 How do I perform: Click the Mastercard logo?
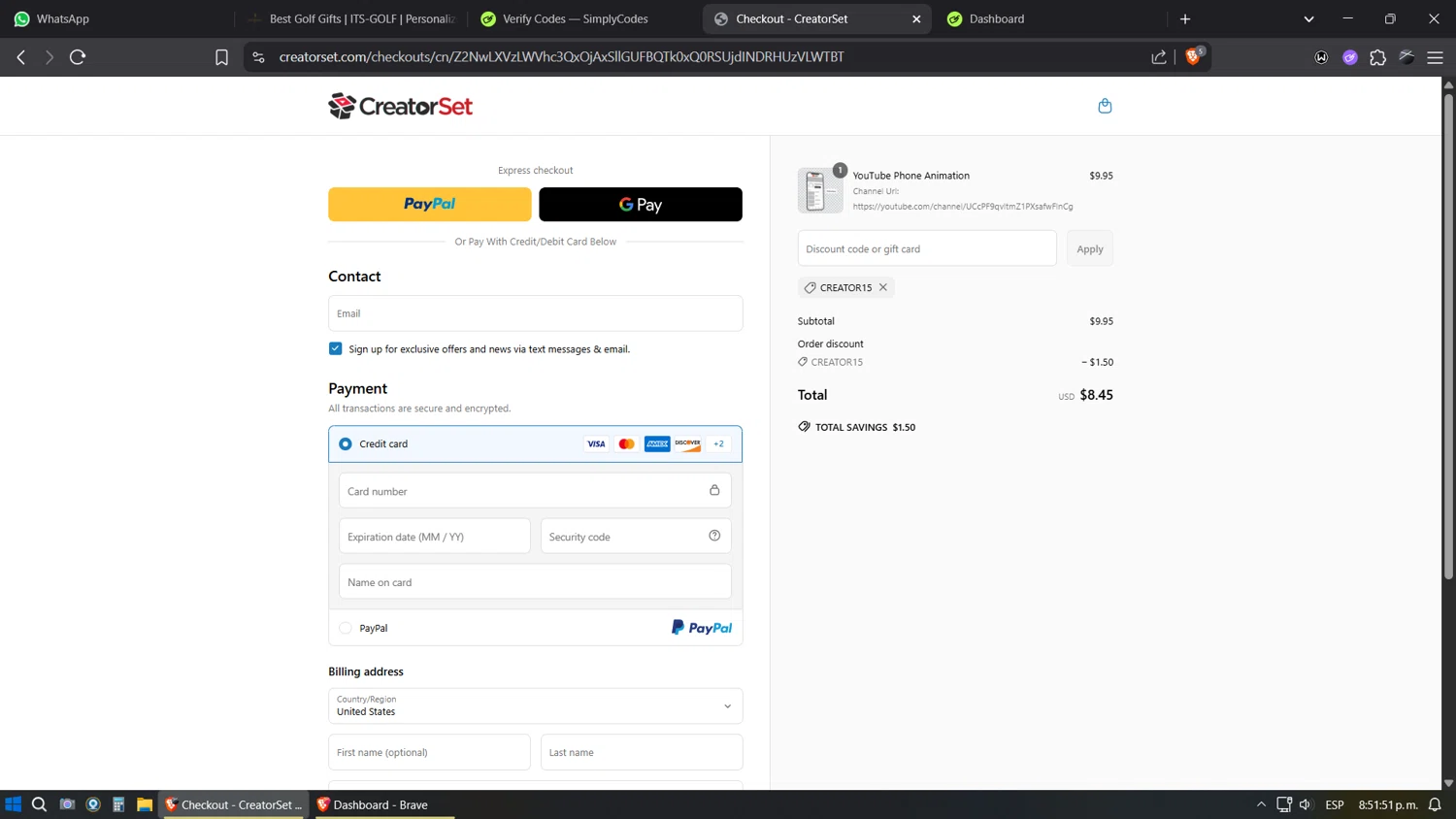(627, 443)
